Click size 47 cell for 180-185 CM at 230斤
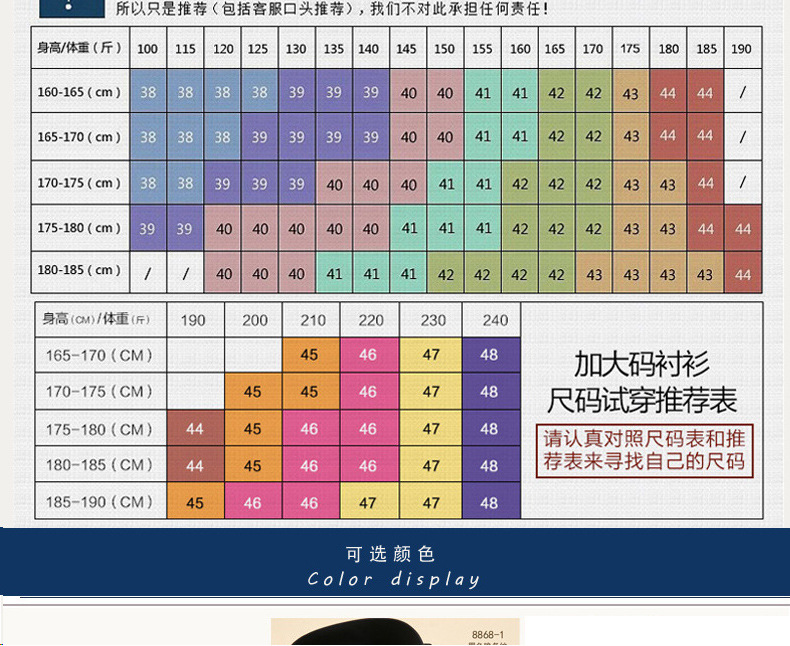The width and height of the screenshot is (790, 646). point(431,466)
